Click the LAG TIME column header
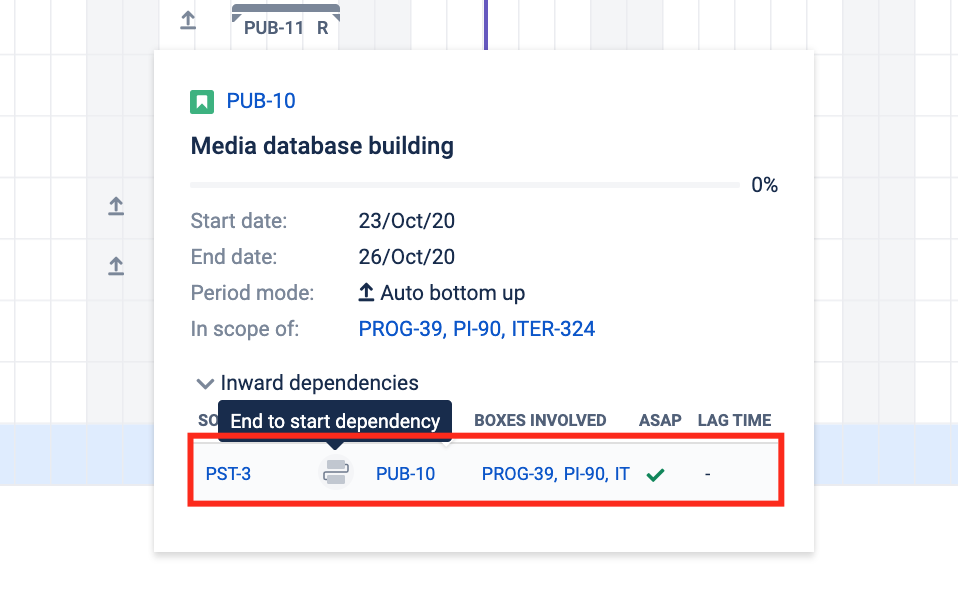The image size is (958, 610). point(734,421)
